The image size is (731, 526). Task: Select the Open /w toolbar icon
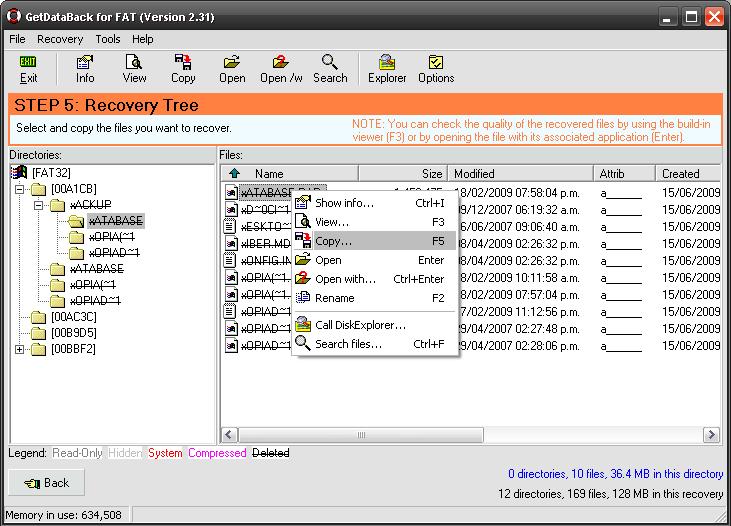coord(281,69)
